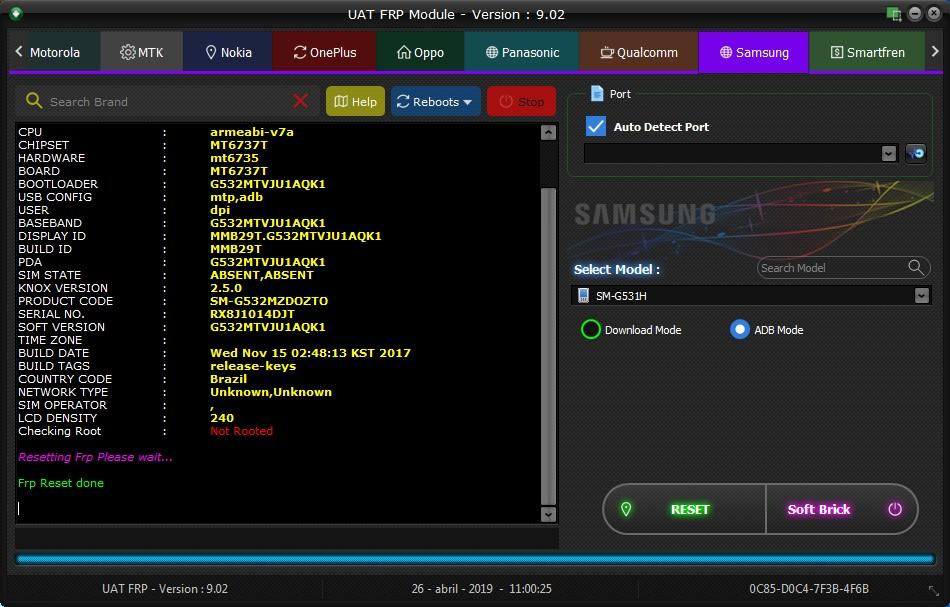Click the chipset value MT6737T
The image size is (950, 607).
[239, 145]
